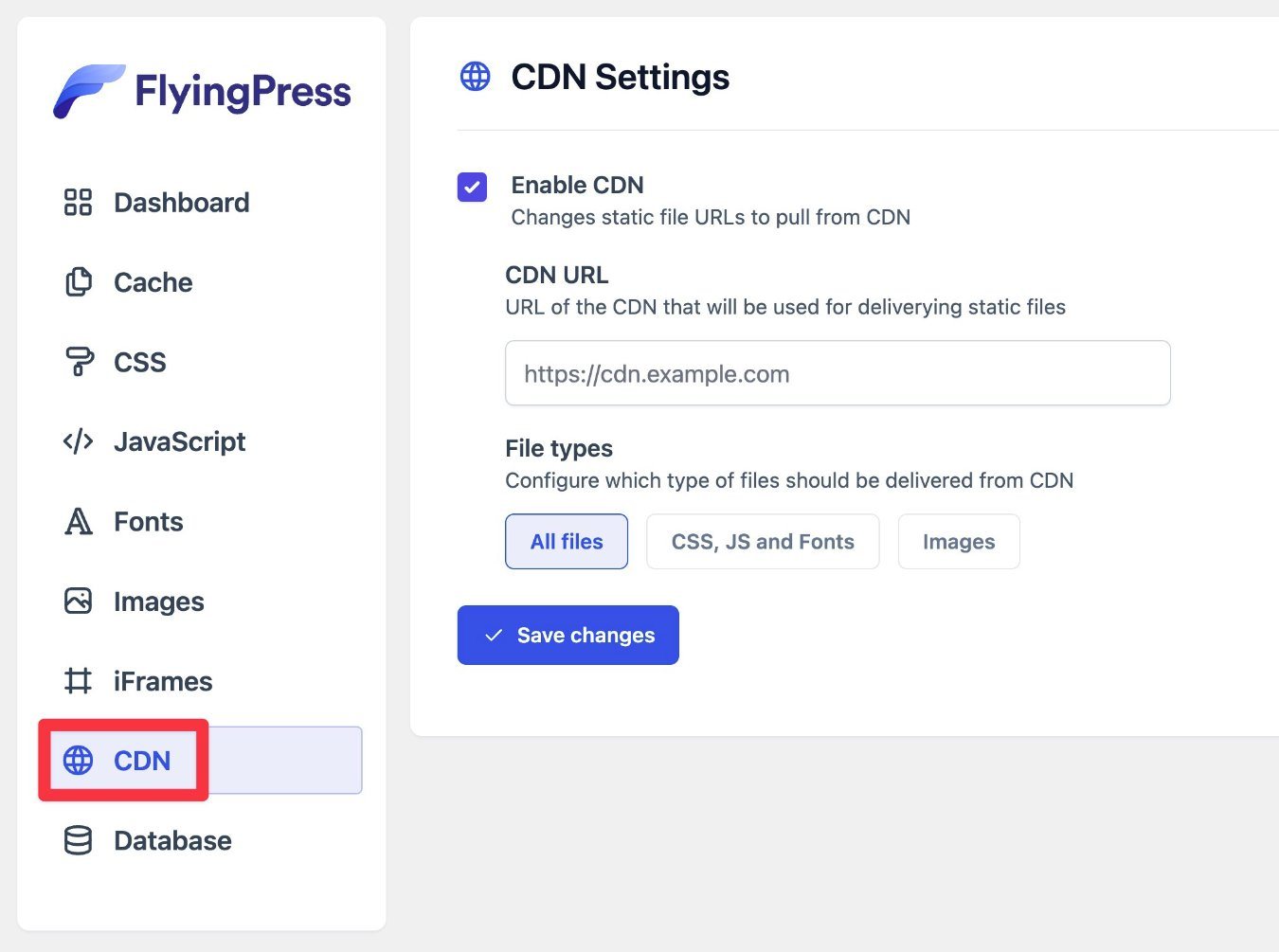Click the Save changes button
This screenshot has height=952, width=1279.
click(x=568, y=636)
